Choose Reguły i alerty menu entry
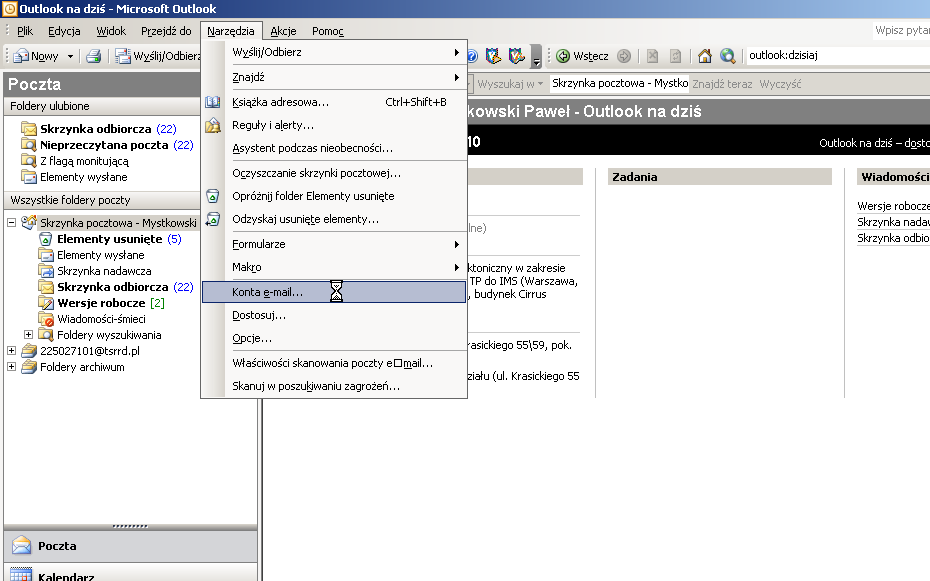The height and width of the screenshot is (581, 930). pos(334,125)
